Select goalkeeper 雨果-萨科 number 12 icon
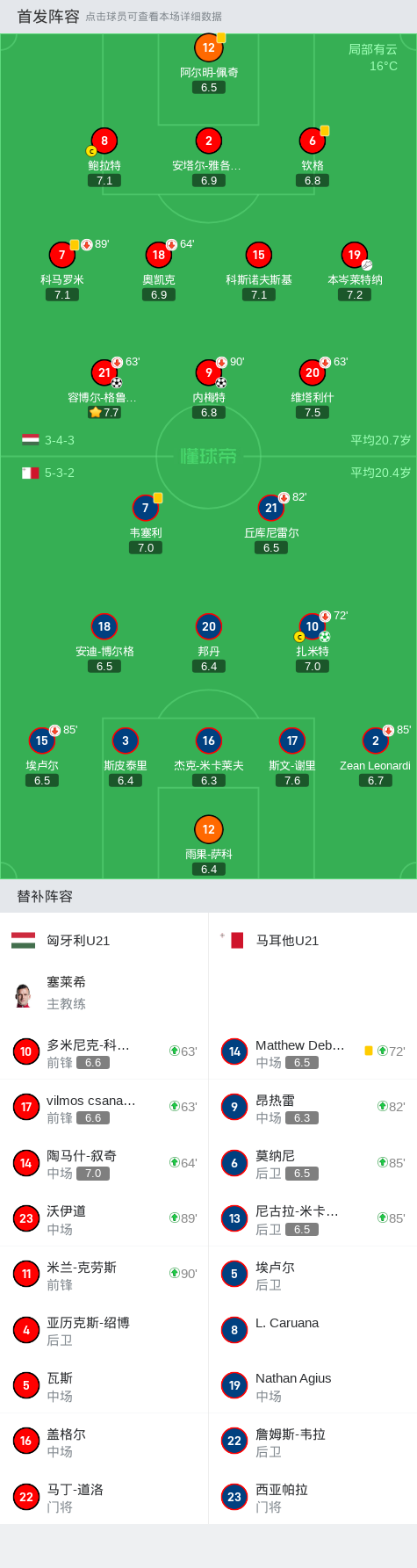Image resolution: width=417 pixels, height=1568 pixels. [x=208, y=829]
